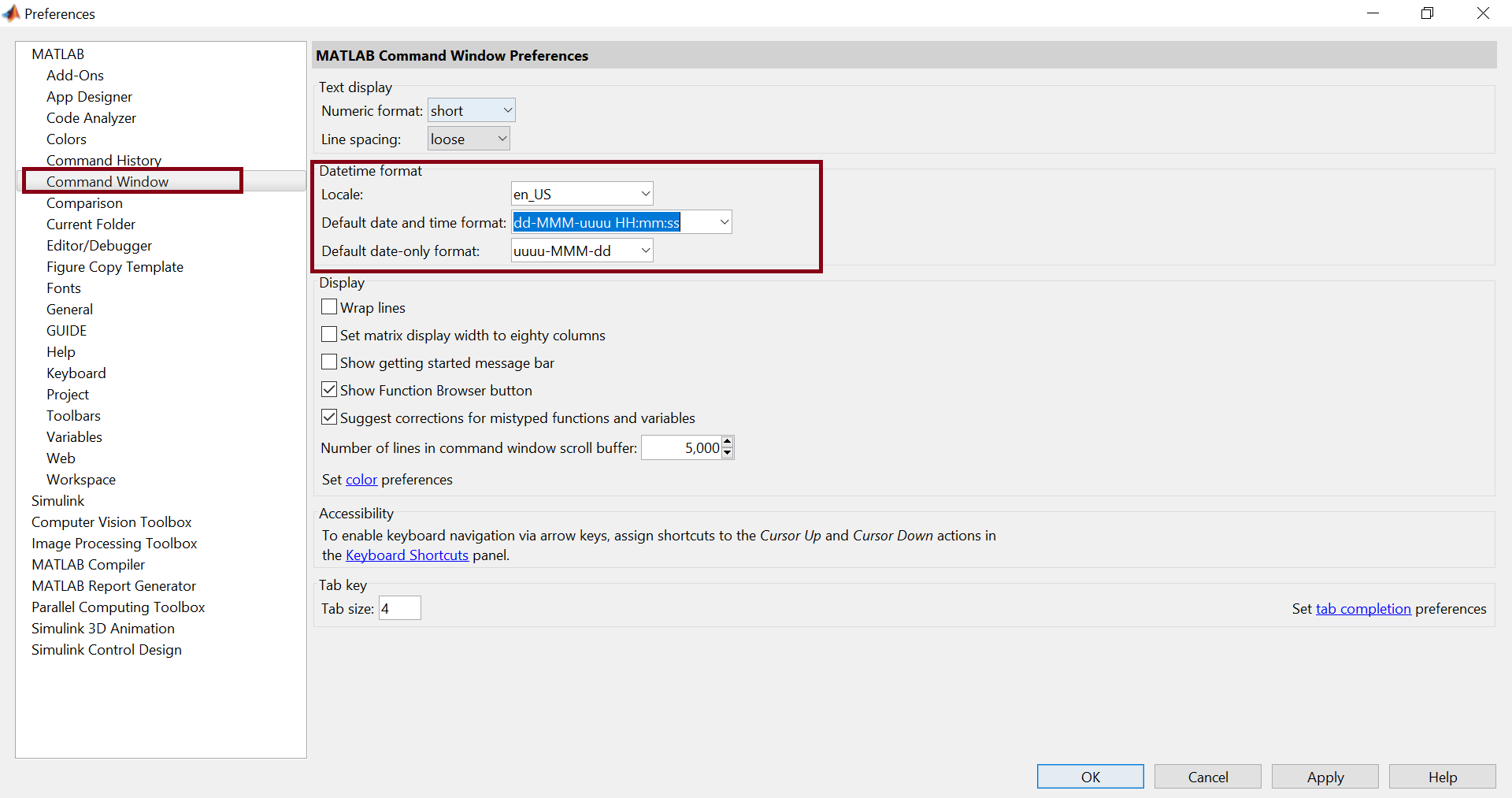
Task: Select Figure Copy Template preferences
Action: [x=115, y=266]
